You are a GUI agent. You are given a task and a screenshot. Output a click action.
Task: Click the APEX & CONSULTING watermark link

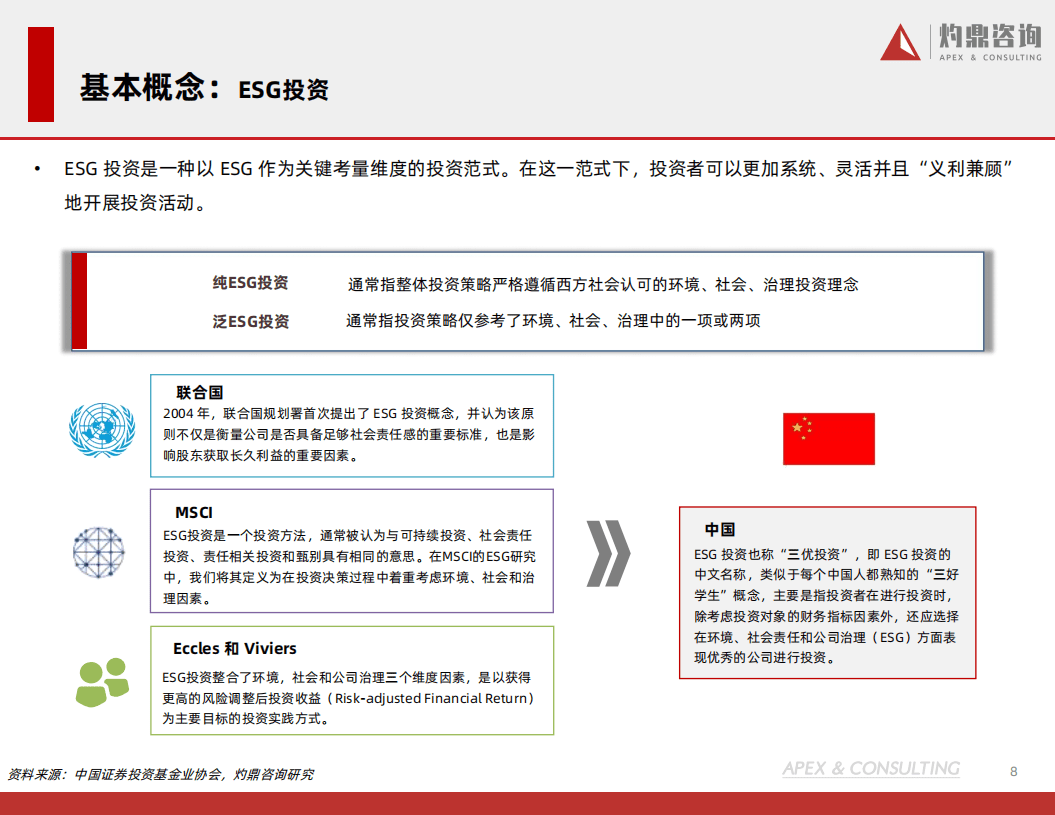coord(869,769)
